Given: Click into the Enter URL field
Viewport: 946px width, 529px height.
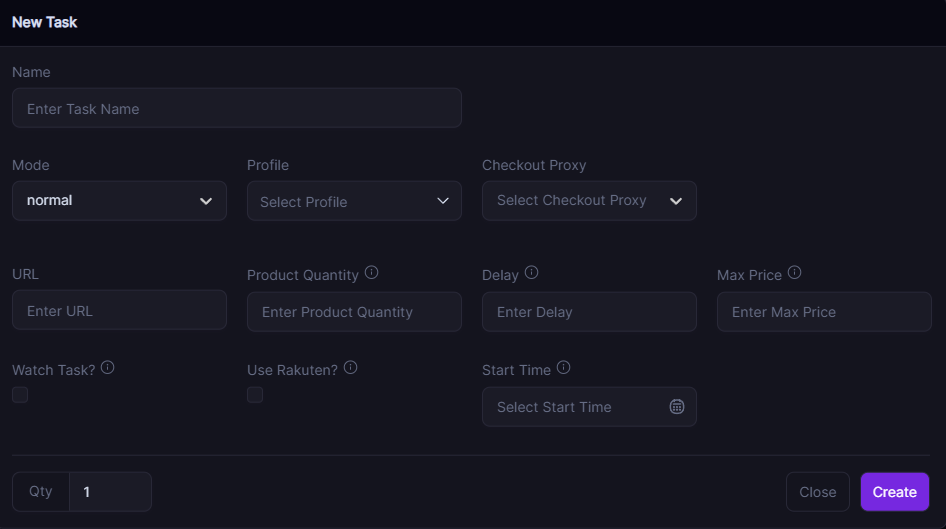Looking at the screenshot, I should pyautogui.click(x=119, y=311).
